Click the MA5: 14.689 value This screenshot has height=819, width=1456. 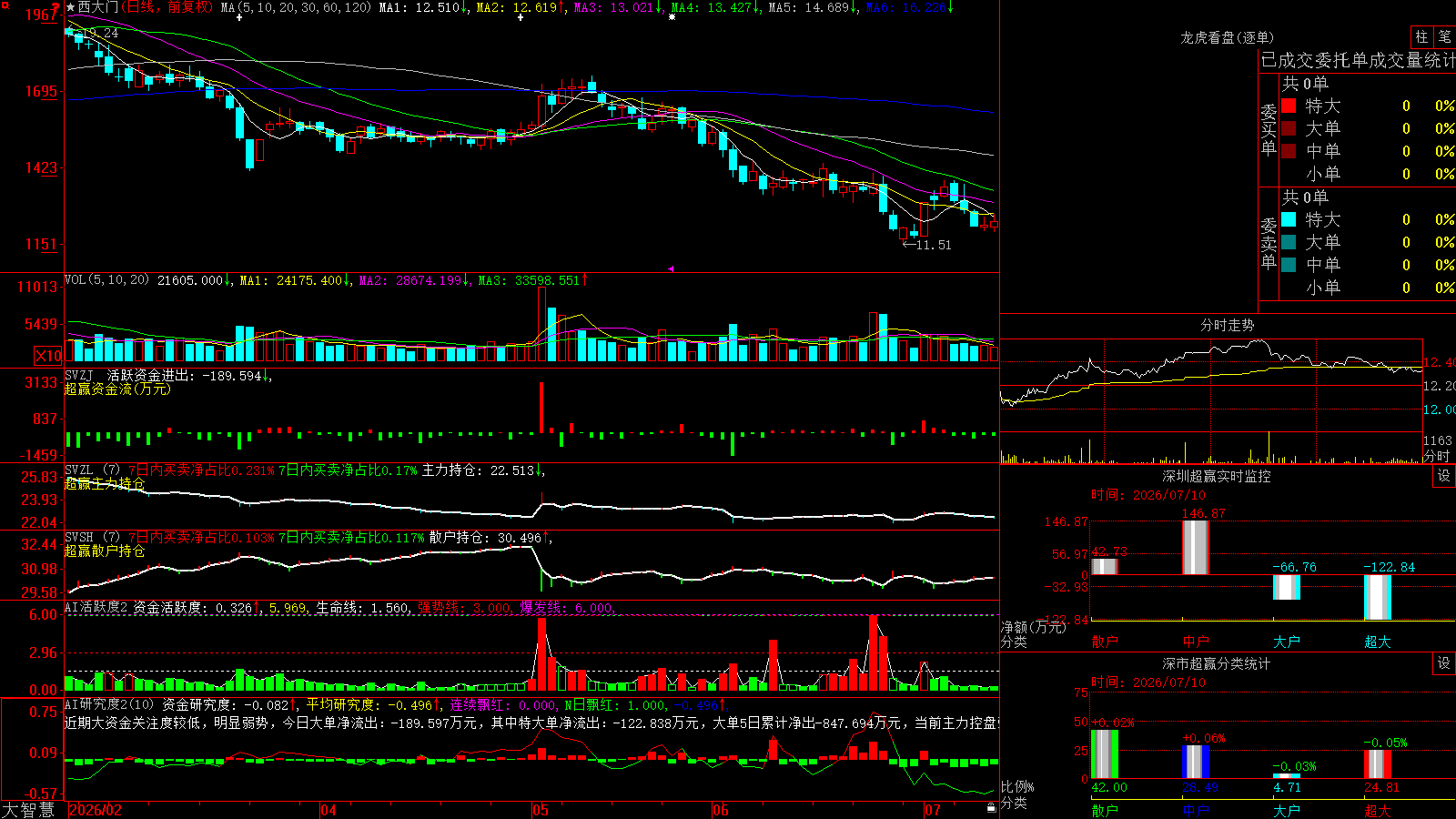[814, 7]
